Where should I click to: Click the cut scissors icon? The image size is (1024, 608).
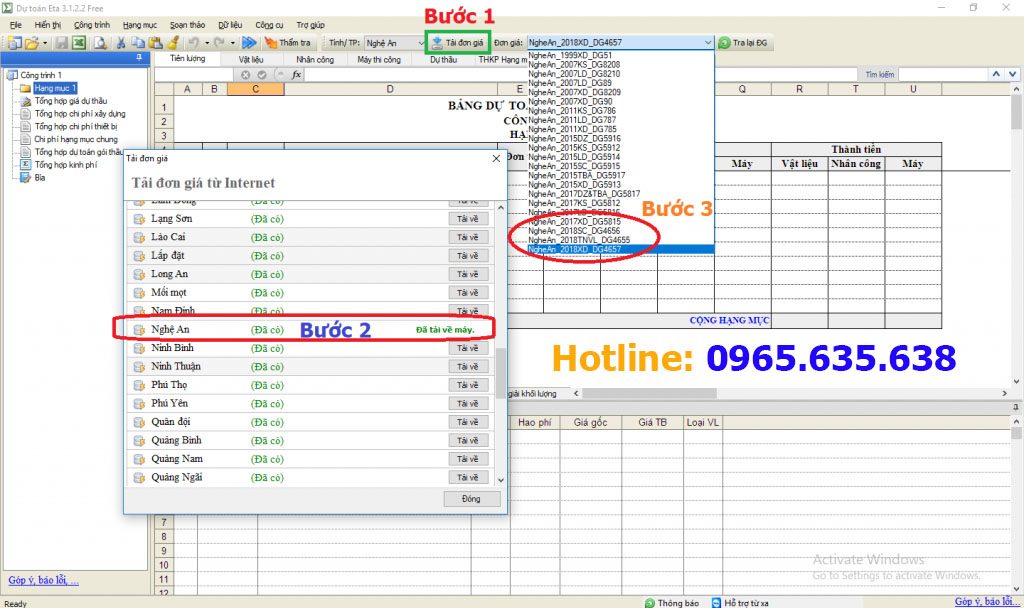(121, 43)
